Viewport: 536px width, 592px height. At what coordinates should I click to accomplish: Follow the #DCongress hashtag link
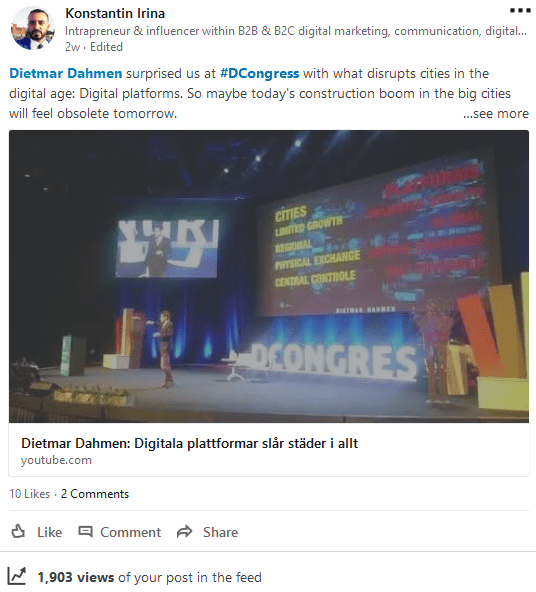pos(259,73)
